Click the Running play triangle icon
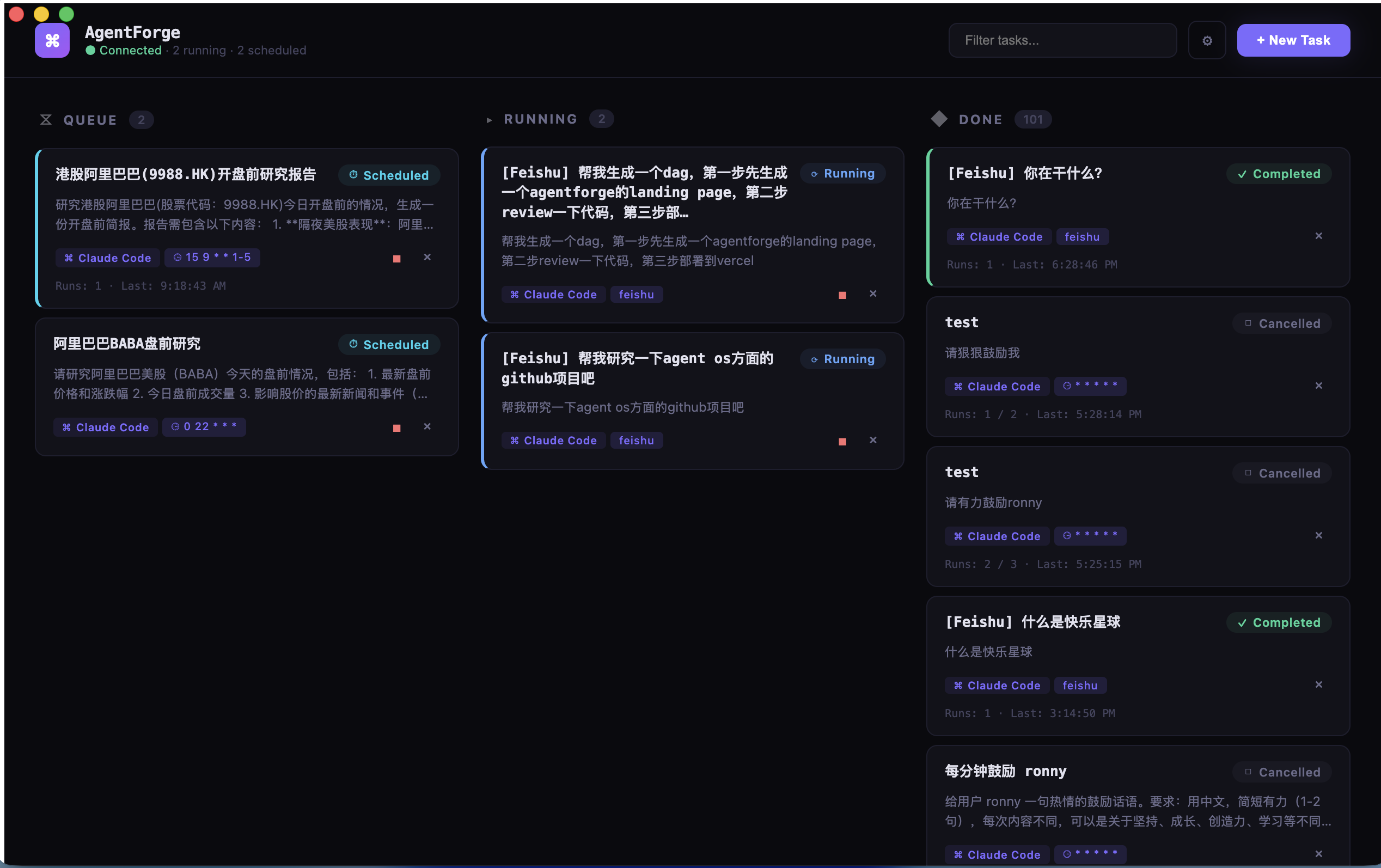1381x868 pixels. coord(488,120)
